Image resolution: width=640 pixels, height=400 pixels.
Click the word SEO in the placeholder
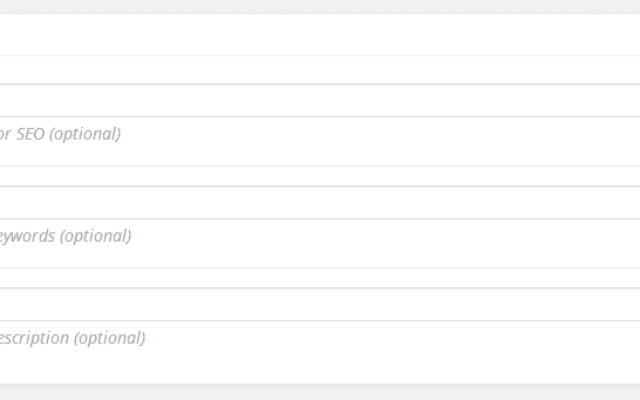pos(30,134)
